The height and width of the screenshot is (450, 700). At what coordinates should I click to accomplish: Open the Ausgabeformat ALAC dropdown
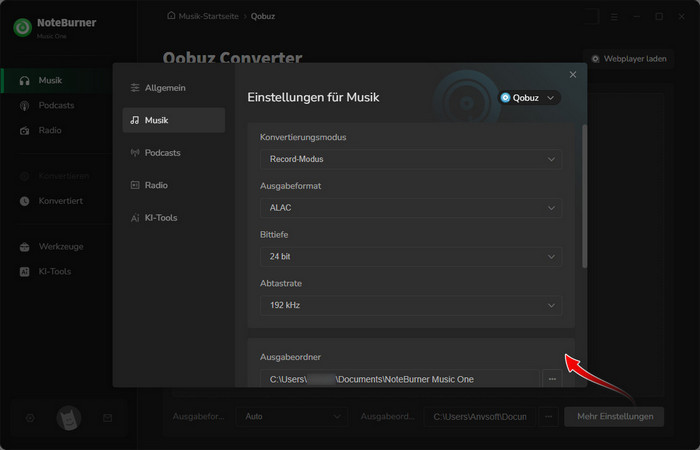(411, 208)
